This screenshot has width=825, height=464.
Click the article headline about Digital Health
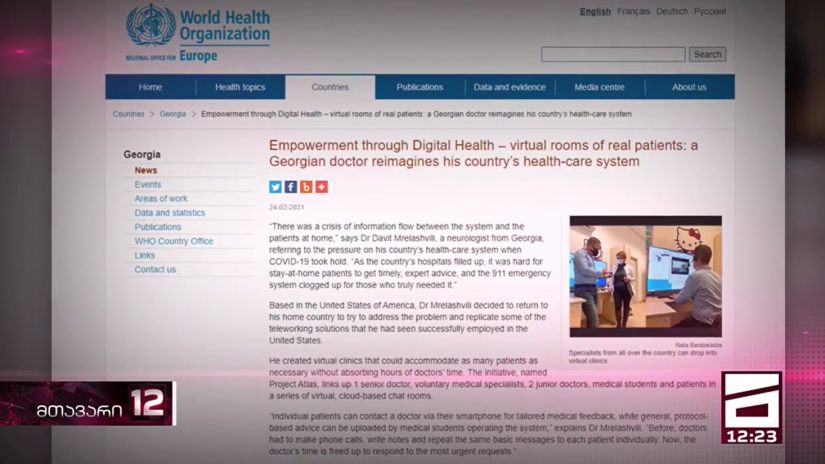(x=484, y=153)
